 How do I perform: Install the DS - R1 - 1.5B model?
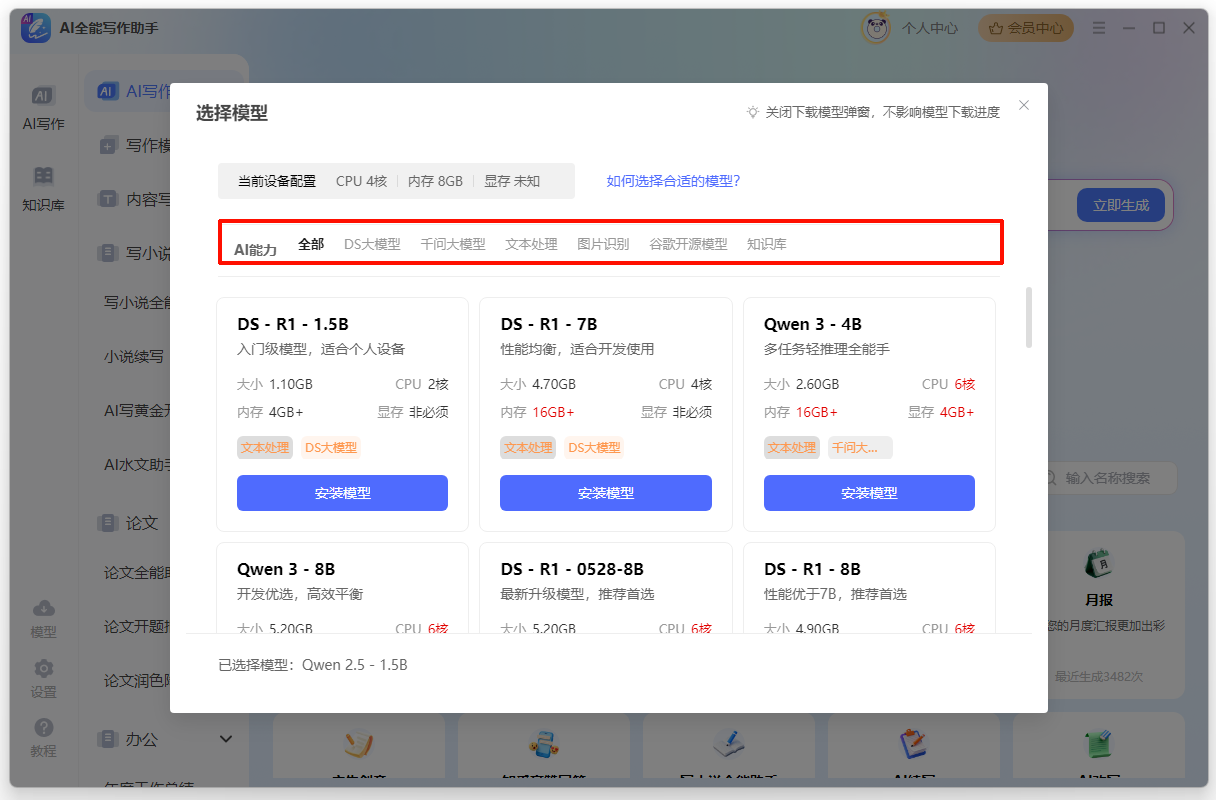[342, 493]
